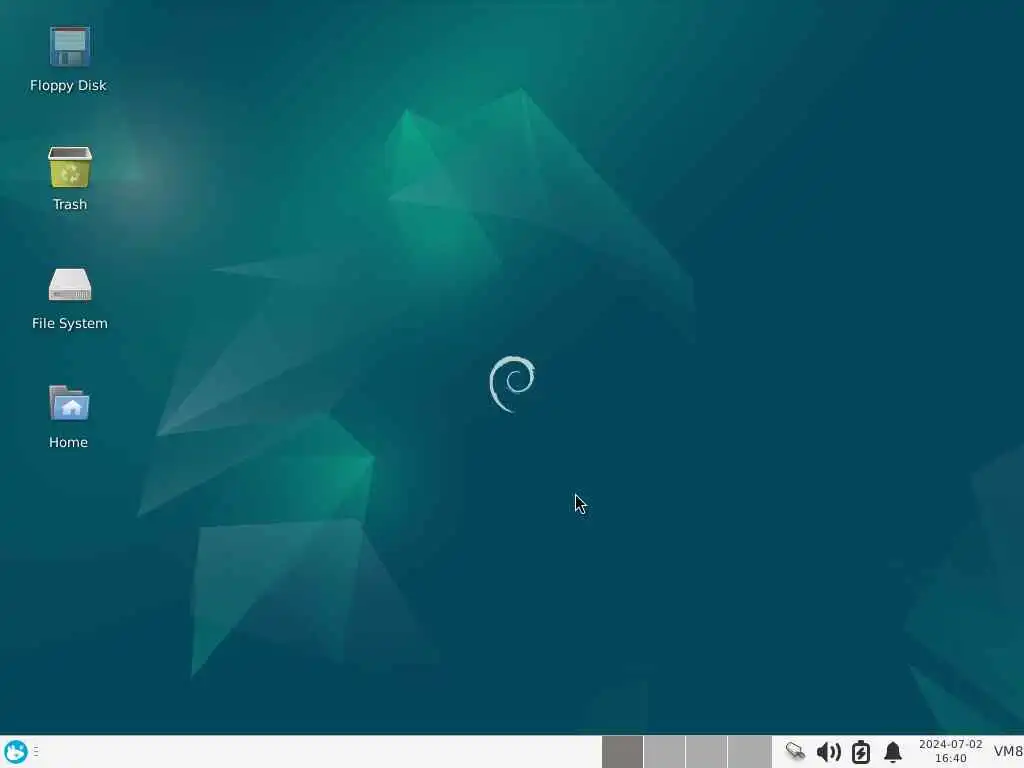Select the File System drive icon
This screenshot has width=1024, height=768.
coord(69,285)
